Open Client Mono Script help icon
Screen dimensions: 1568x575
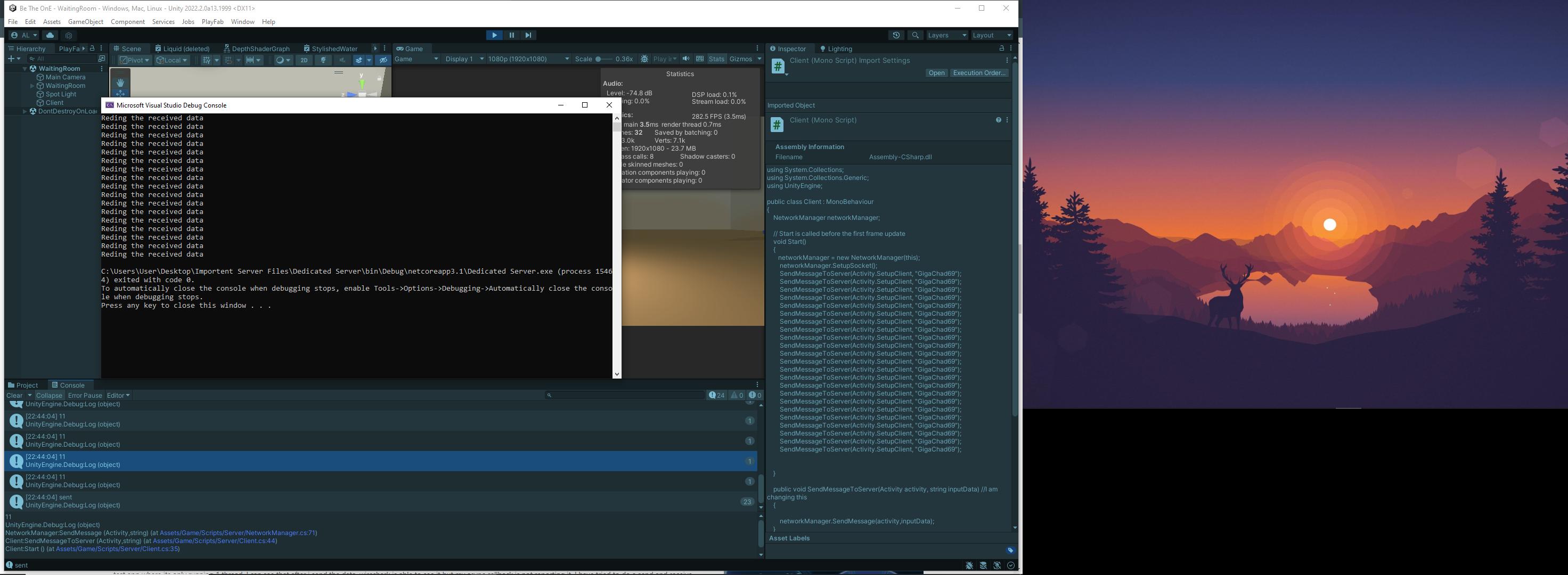(998, 120)
